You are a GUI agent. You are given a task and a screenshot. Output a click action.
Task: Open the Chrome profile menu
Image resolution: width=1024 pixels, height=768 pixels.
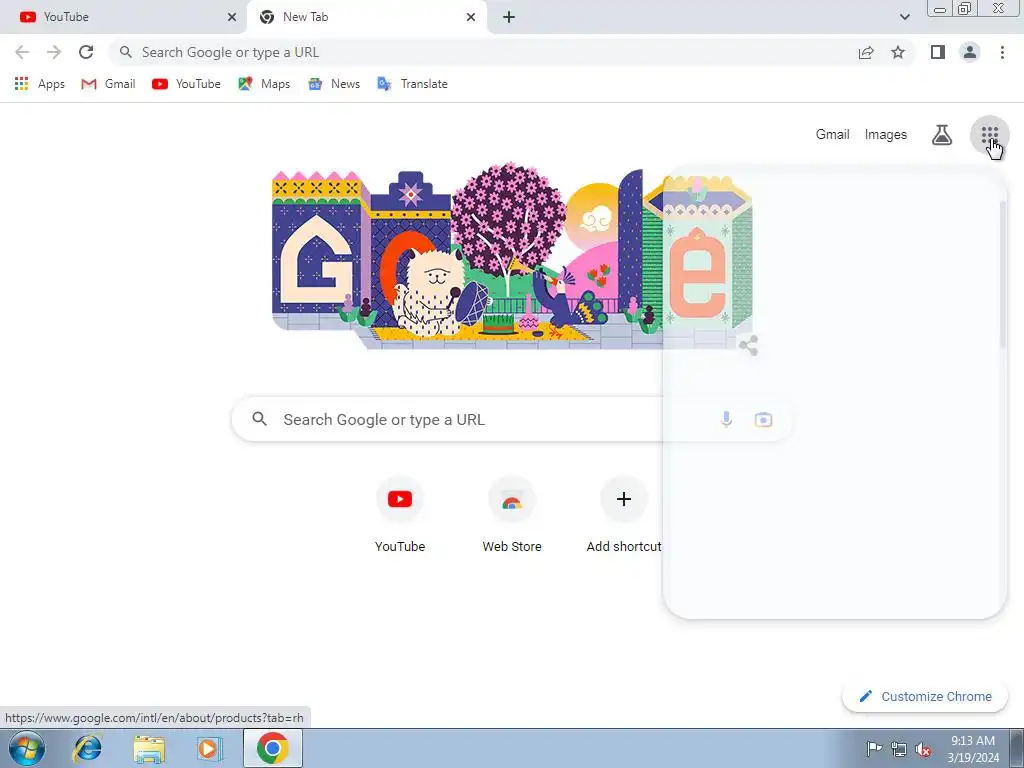pos(970,52)
